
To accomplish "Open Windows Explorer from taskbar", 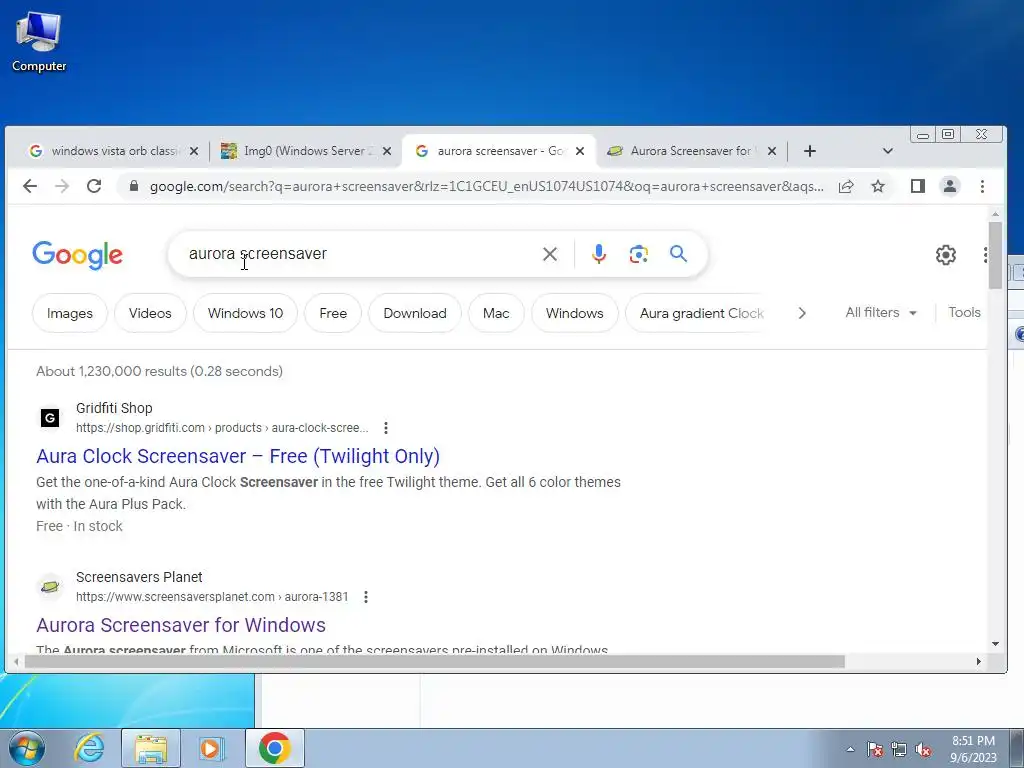I will pos(151,748).
